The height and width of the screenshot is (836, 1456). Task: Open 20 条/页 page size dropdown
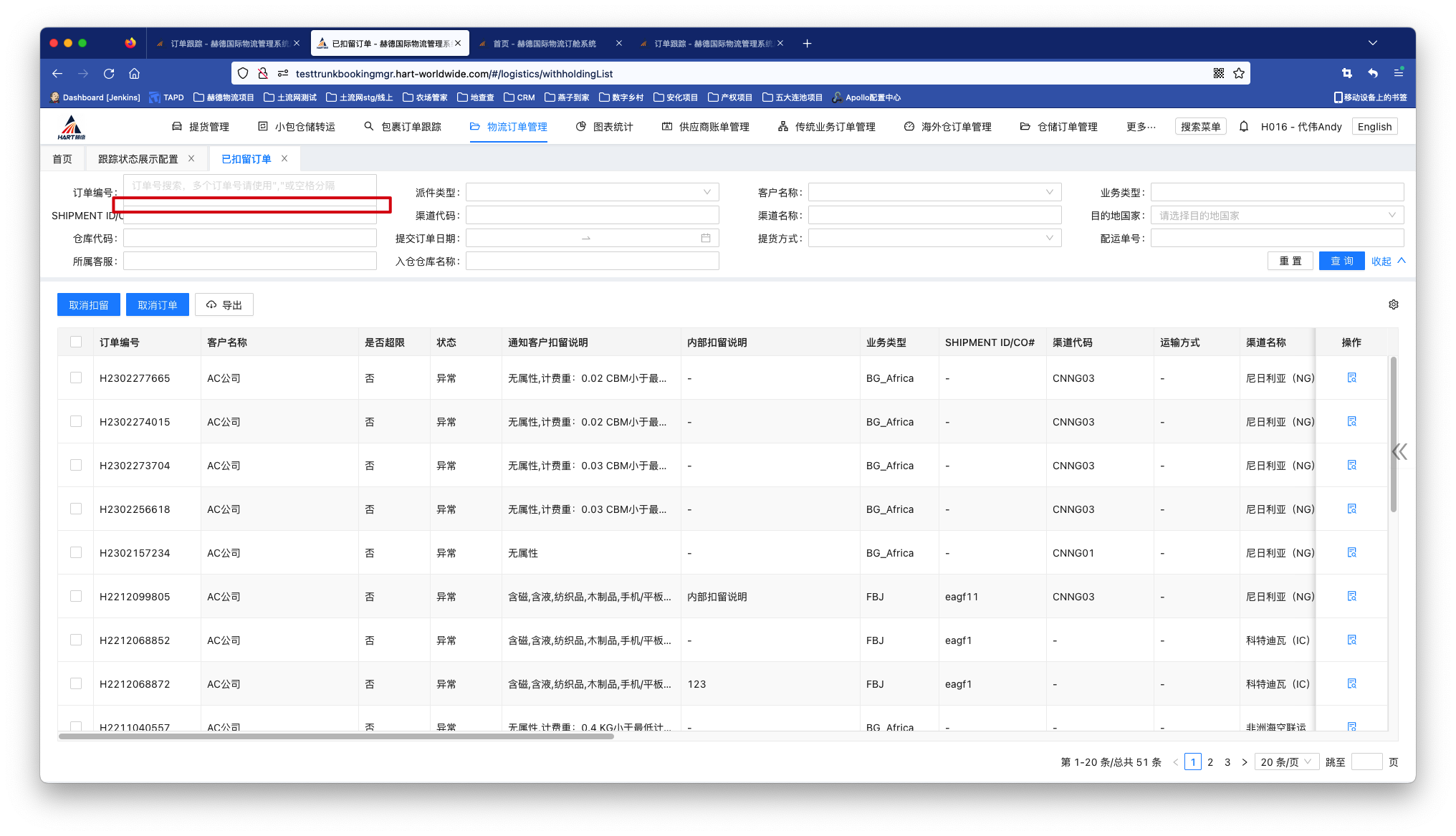tap(1286, 761)
